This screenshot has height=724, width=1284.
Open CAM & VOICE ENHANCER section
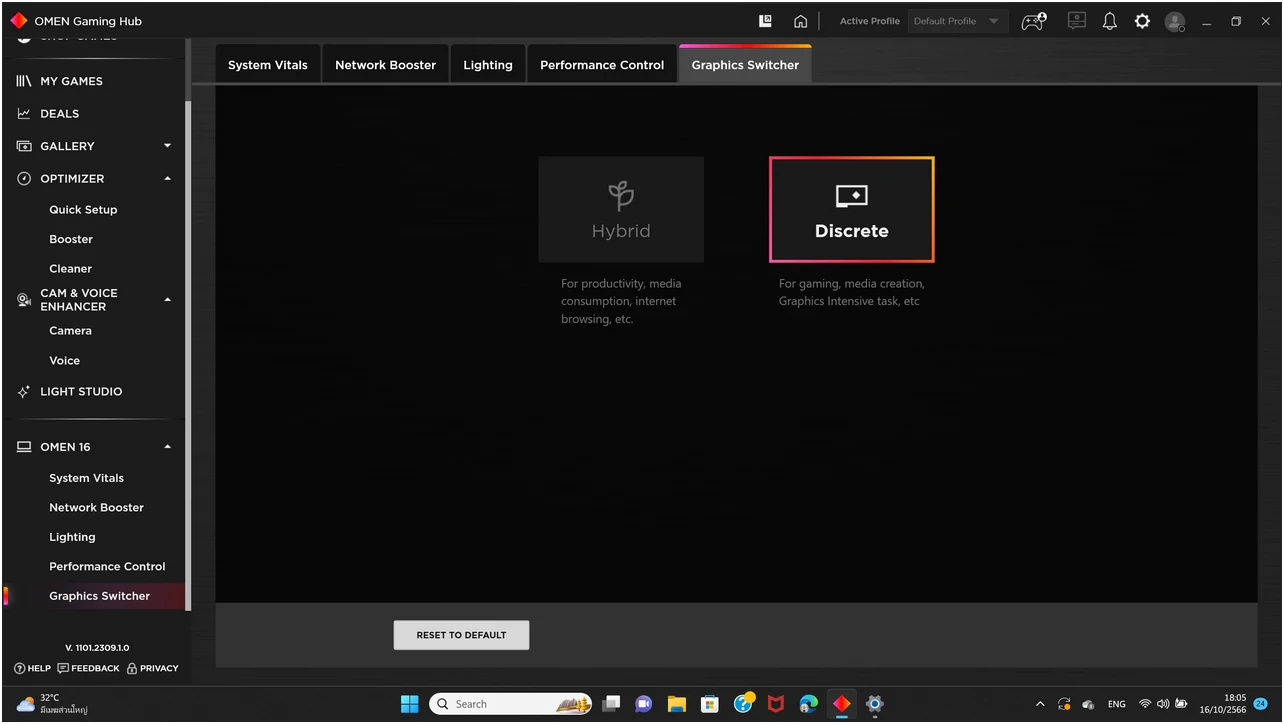point(79,300)
